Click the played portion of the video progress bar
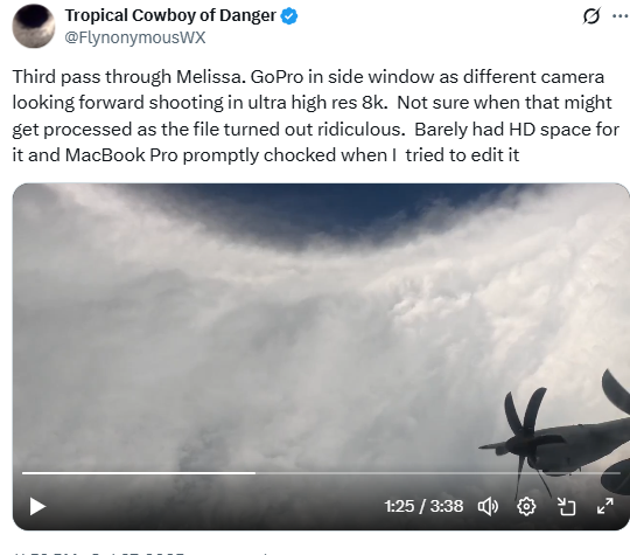The width and height of the screenshot is (630, 555). (x=139, y=473)
